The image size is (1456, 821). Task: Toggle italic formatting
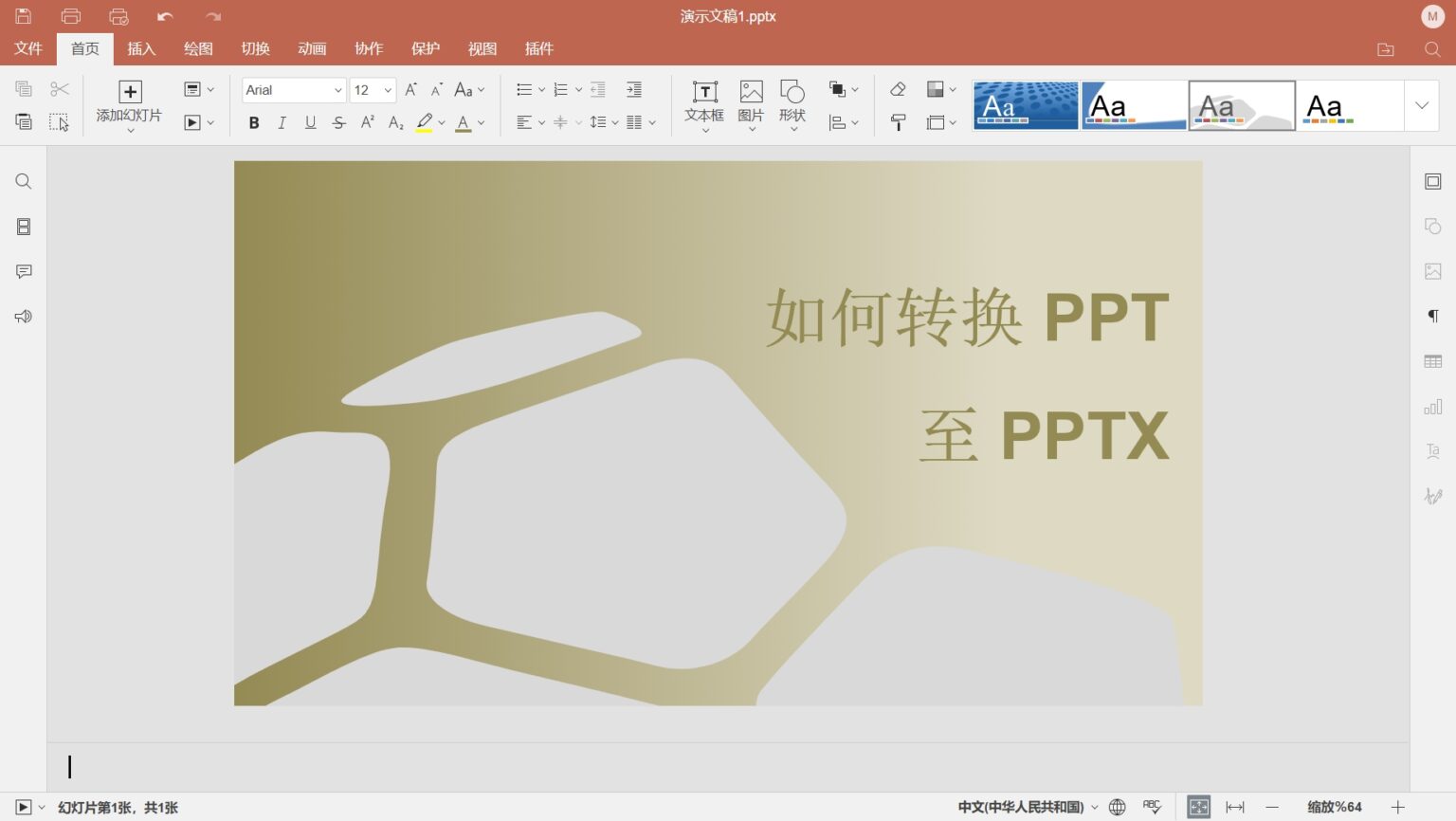coord(282,122)
